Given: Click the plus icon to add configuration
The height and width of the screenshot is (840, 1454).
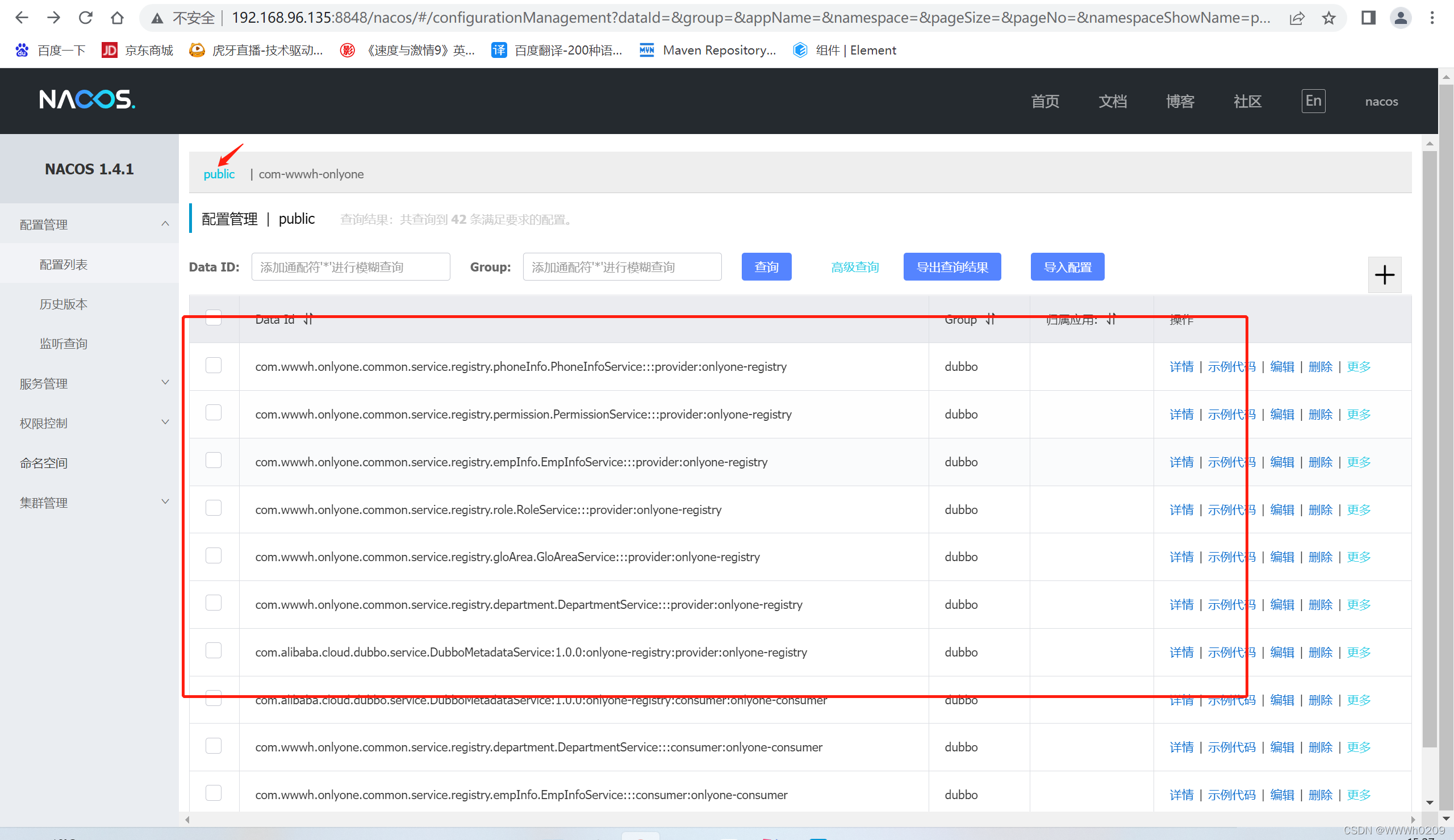Looking at the screenshot, I should [x=1384, y=275].
